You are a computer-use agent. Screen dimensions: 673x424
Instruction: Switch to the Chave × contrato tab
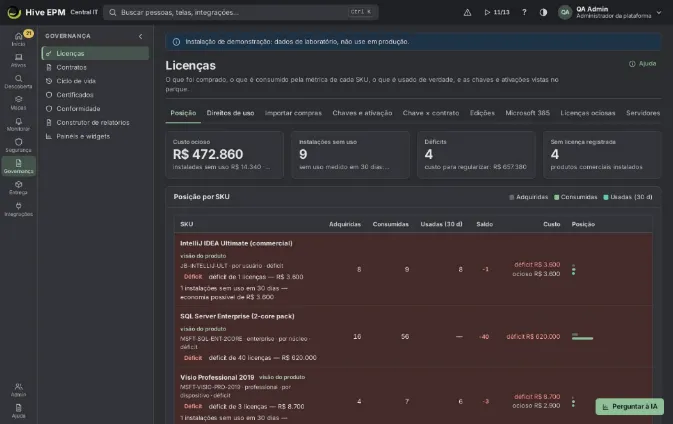click(x=431, y=113)
